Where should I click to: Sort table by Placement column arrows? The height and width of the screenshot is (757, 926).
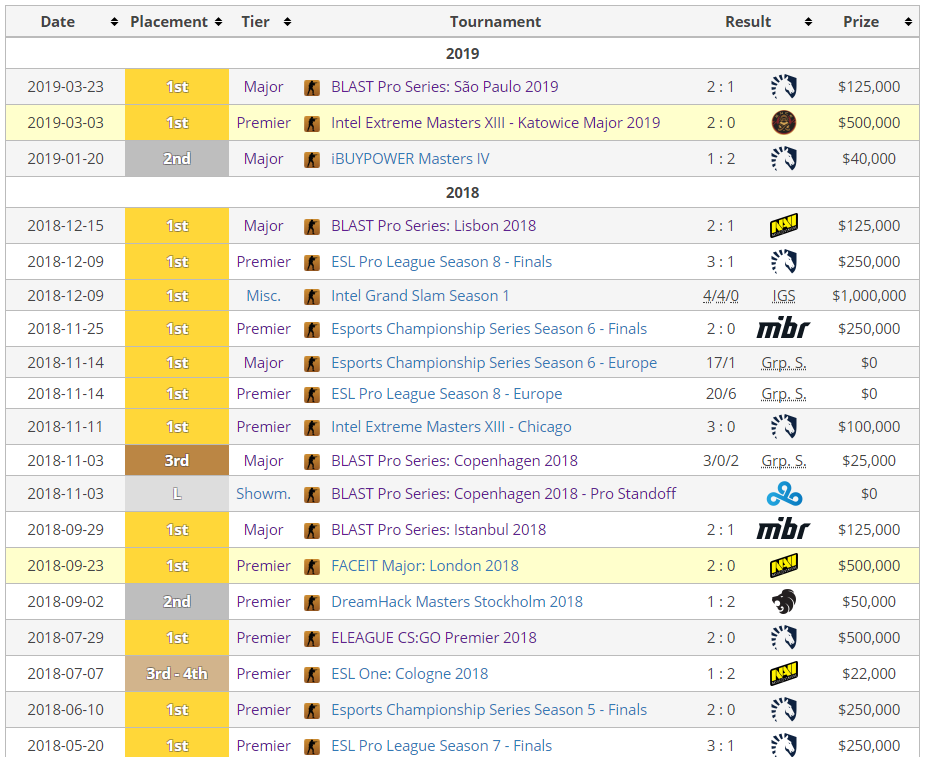tap(219, 22)
